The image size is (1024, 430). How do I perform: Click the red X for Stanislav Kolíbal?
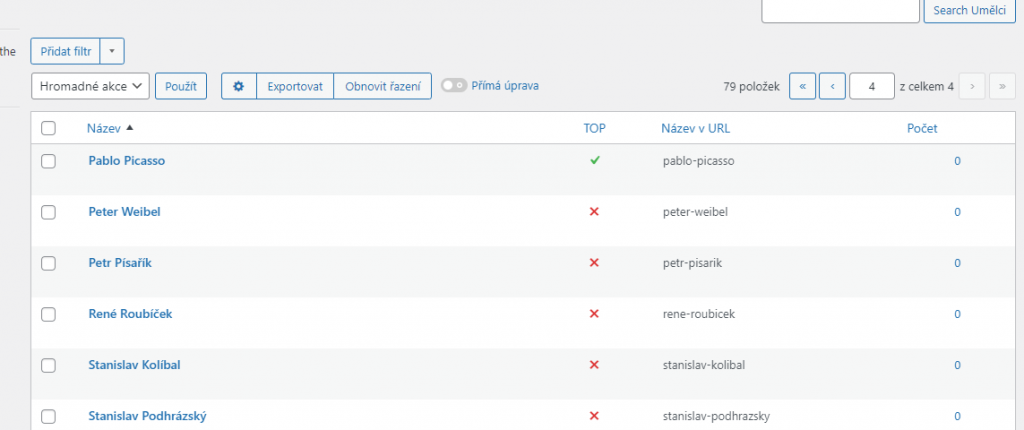click(594, 365)
